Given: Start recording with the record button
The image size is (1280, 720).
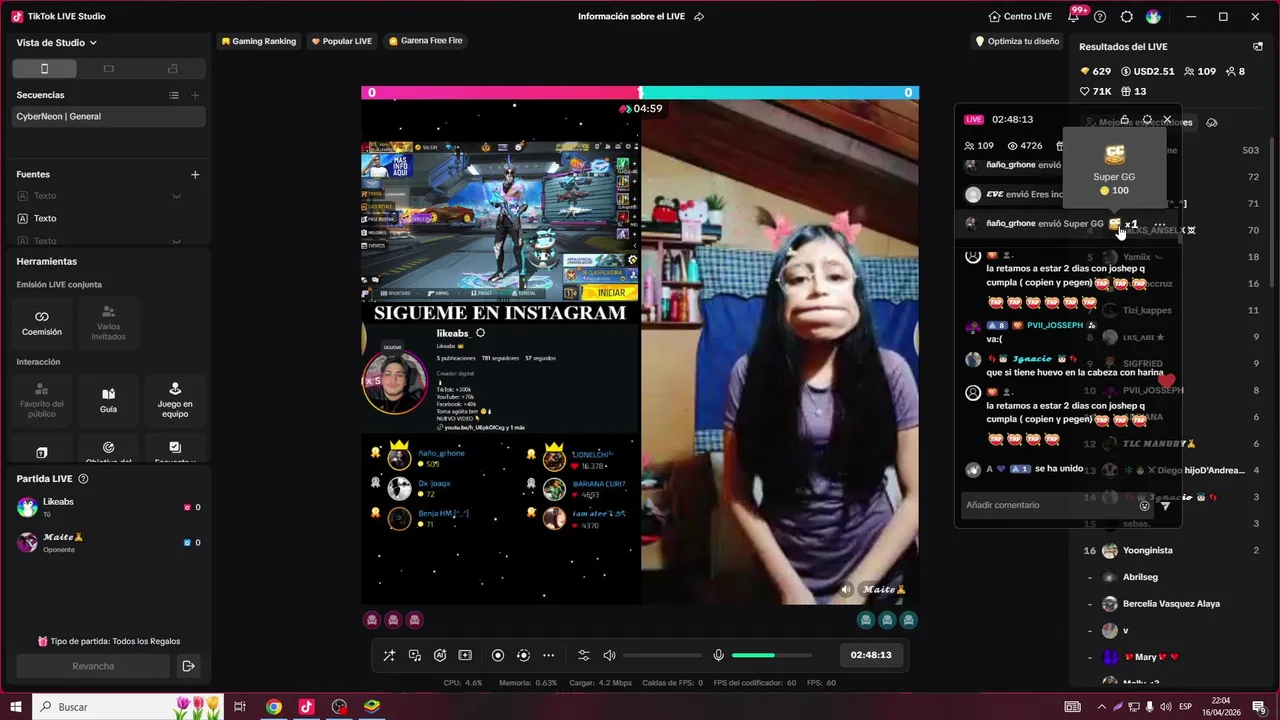Looking at the screenshot, I should tap(498, 655).
